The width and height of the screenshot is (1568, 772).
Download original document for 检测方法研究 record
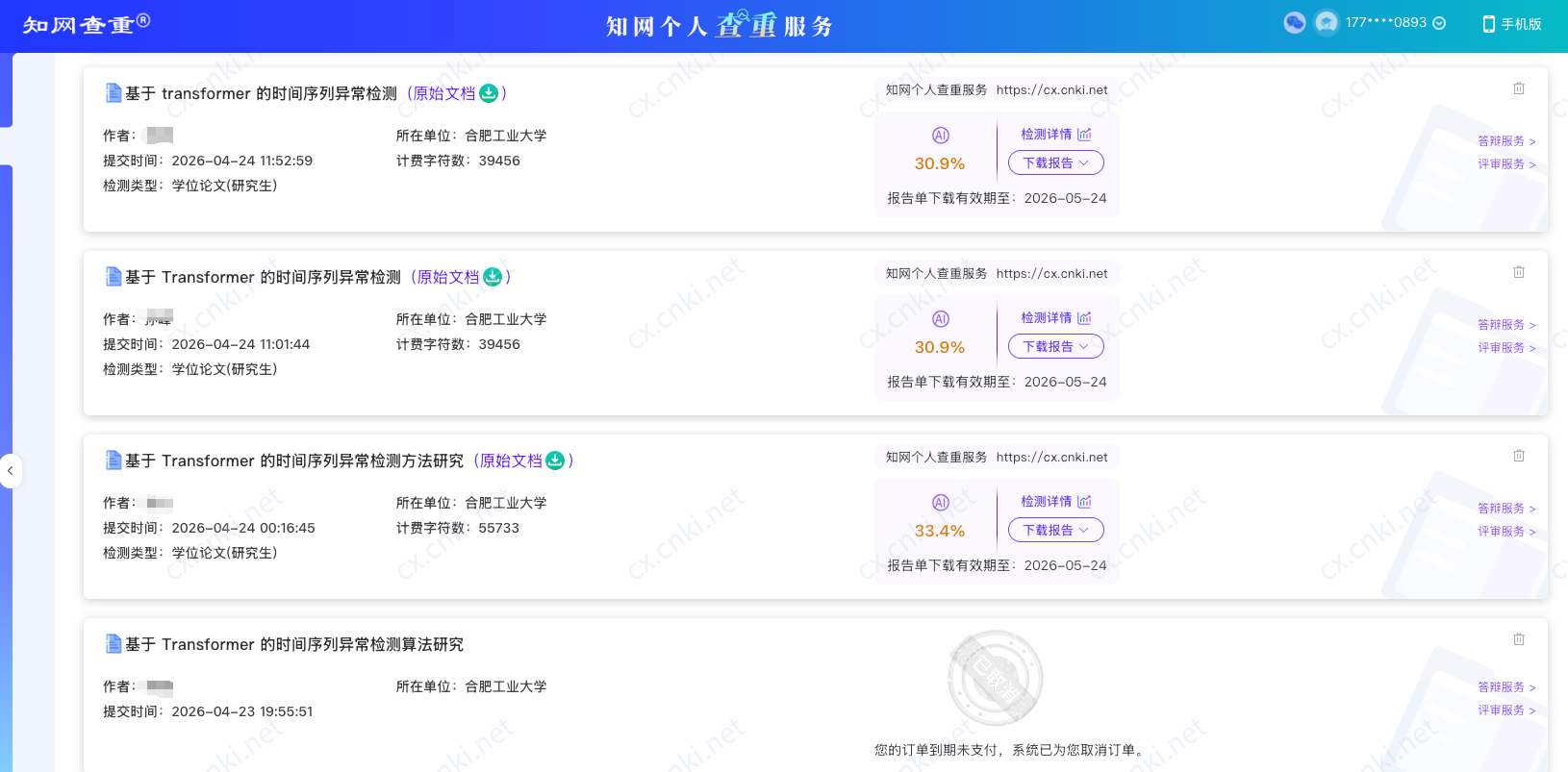(555, 461)
